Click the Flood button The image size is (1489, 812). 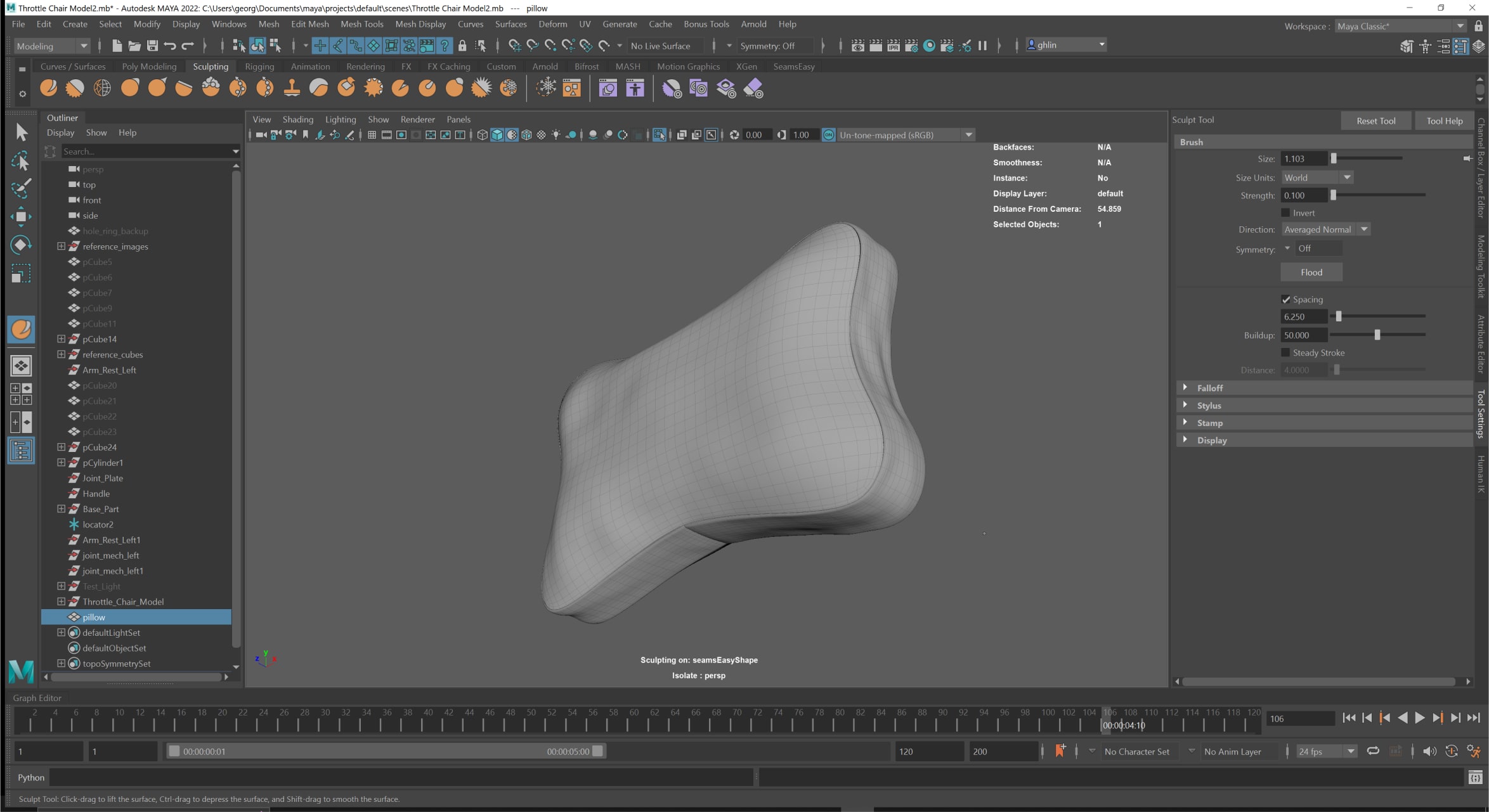point(1311,272)
